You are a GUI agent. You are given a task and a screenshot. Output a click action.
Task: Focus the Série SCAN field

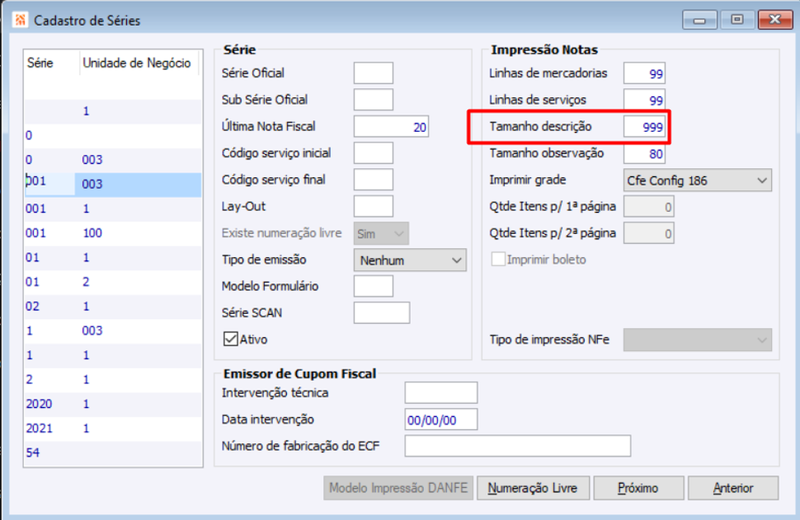pyautogui.click(x=382, y=313)
